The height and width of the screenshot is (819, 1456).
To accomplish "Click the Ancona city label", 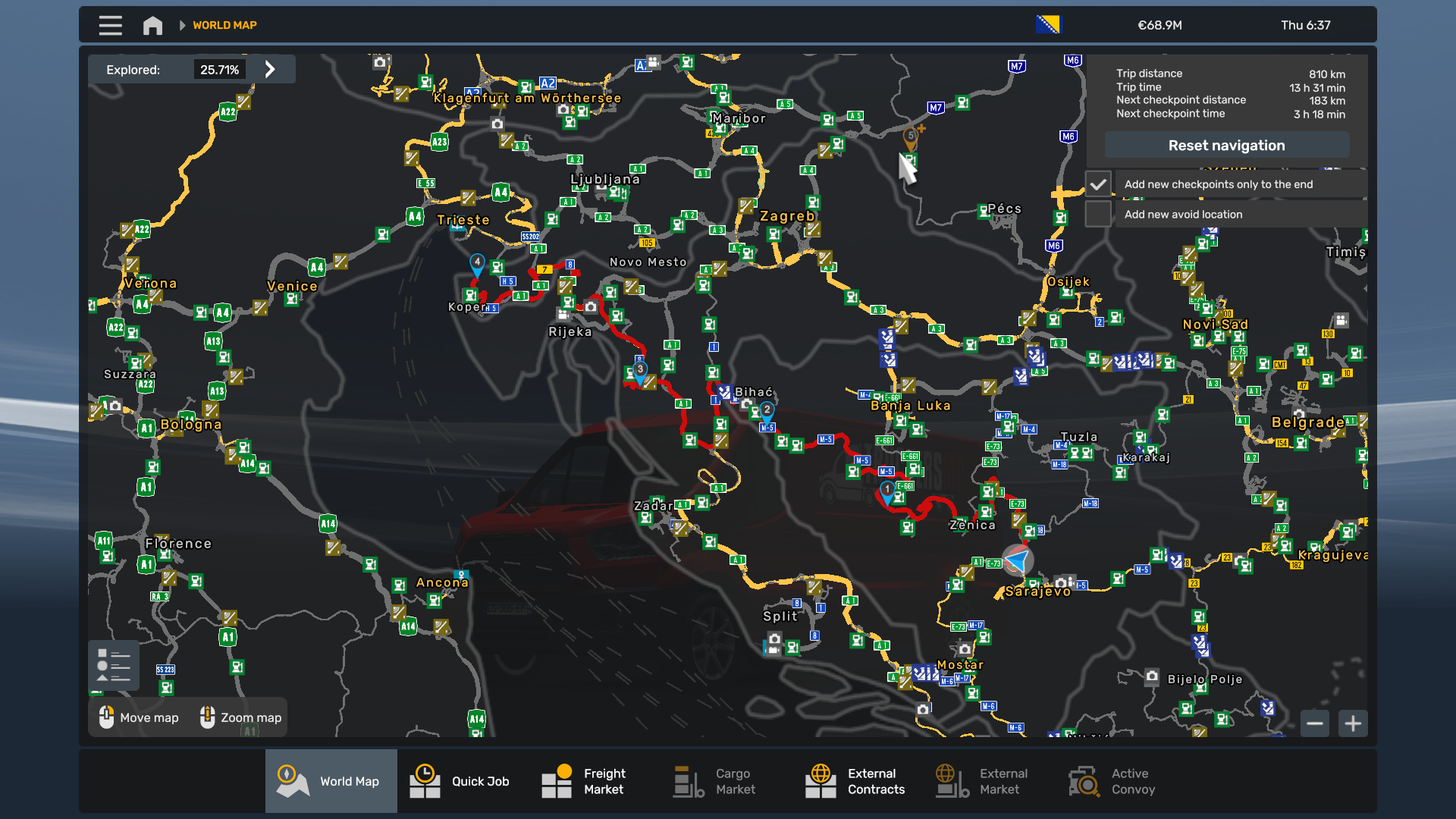I will [442, 582].
